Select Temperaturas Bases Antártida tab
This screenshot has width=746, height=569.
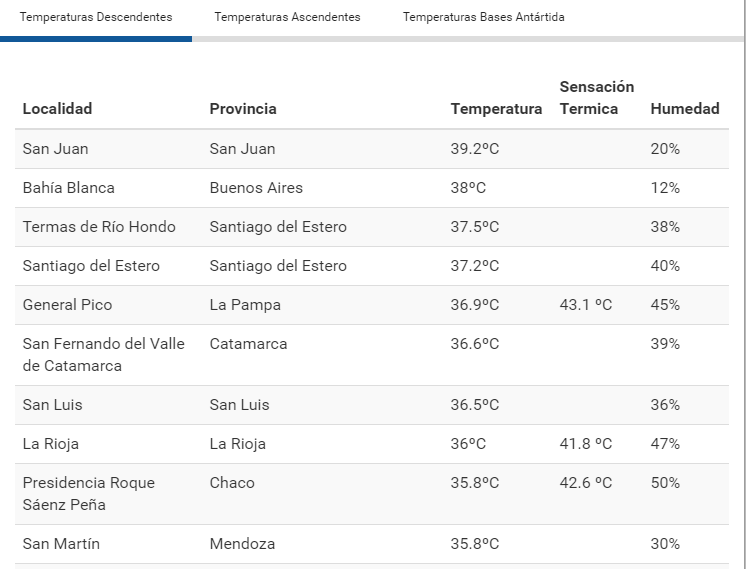(x=483, y=18)
